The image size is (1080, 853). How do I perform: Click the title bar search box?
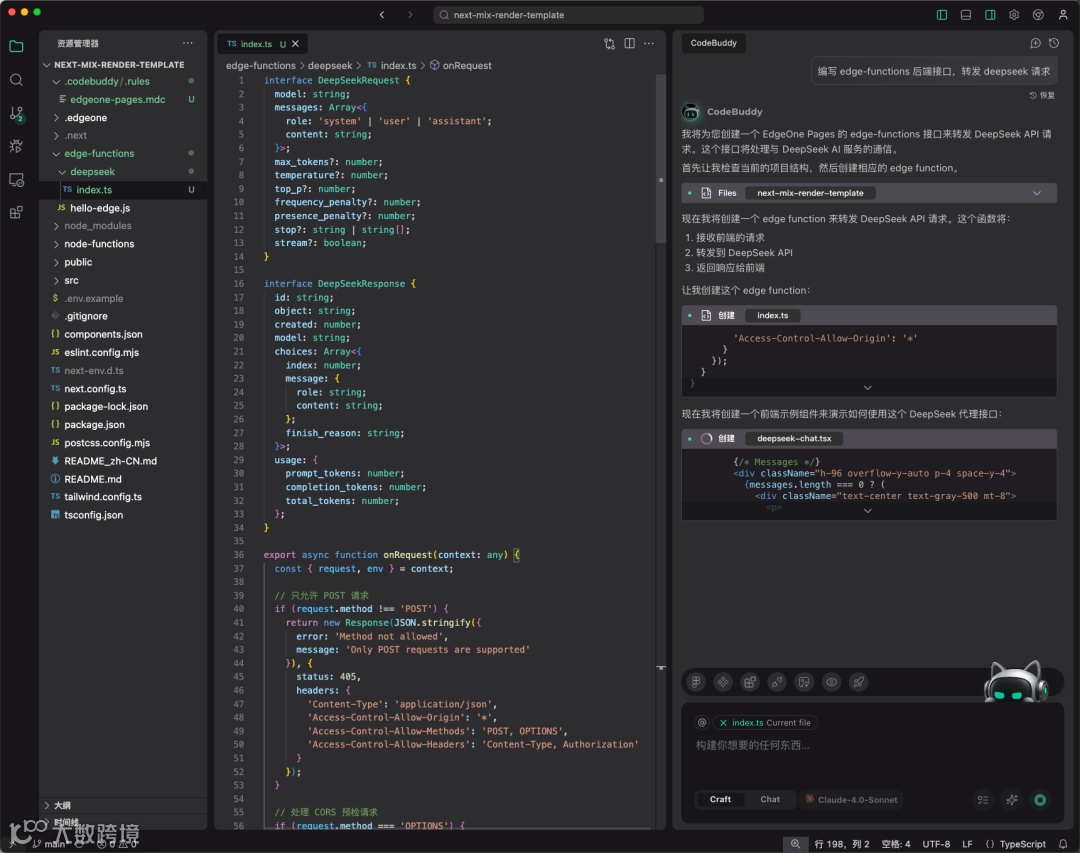tap(568, 14)
